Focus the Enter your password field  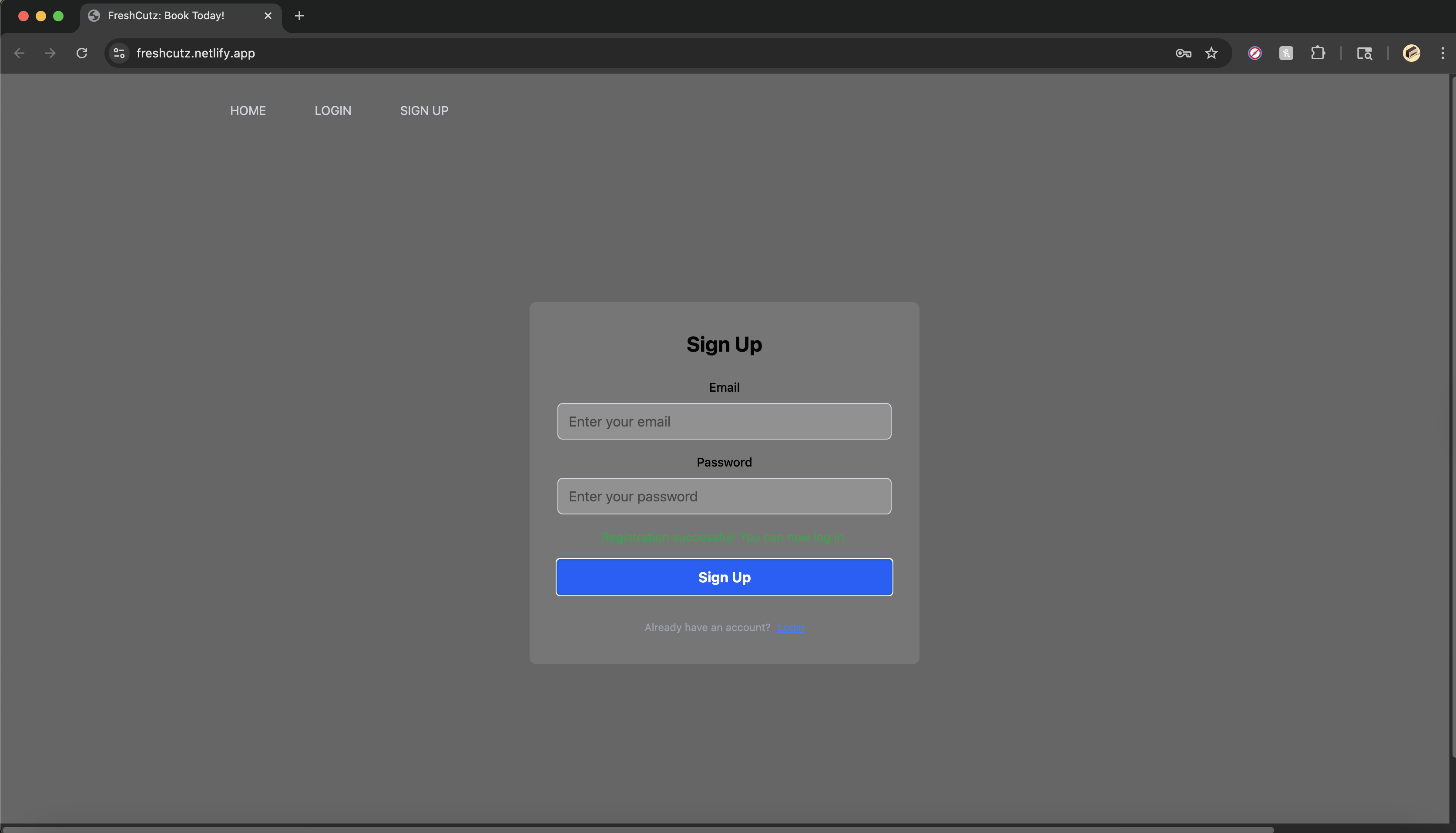tap(724, 496)
